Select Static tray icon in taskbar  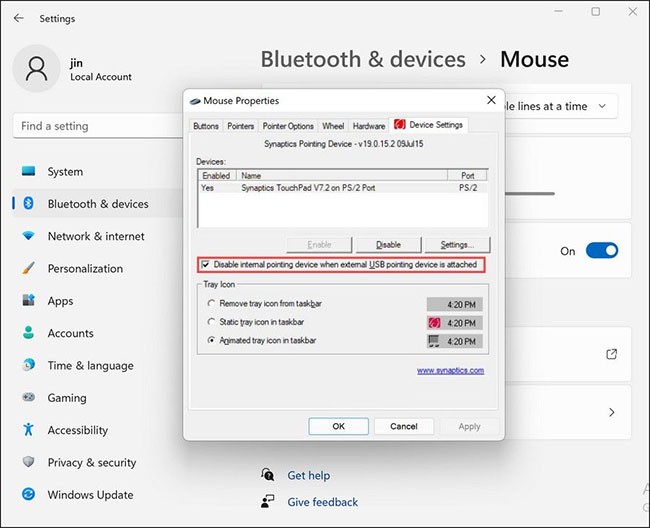(209, 322)
